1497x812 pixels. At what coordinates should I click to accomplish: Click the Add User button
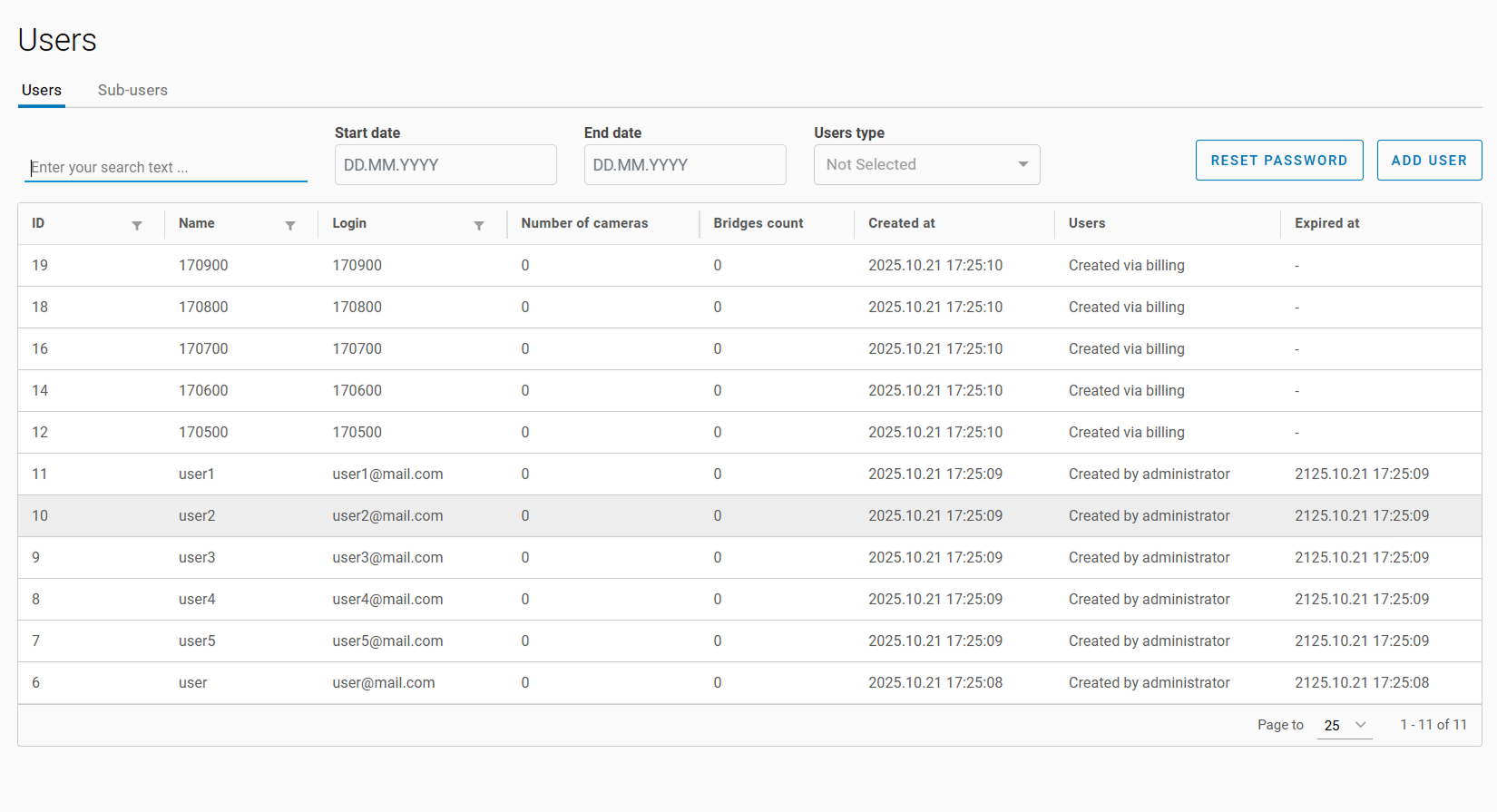coord(1428,161)
